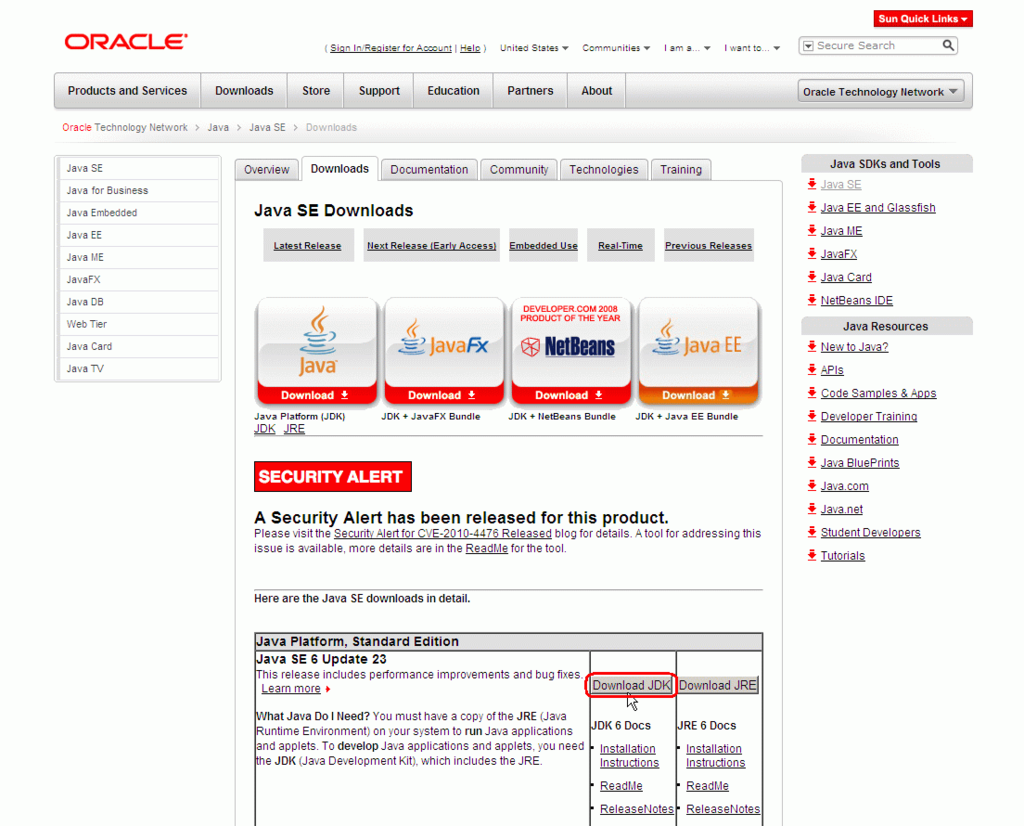1024x826 pixels.
Task: Click the red arrow icon beside NetBeans IDE
Action: coord(812,300)
